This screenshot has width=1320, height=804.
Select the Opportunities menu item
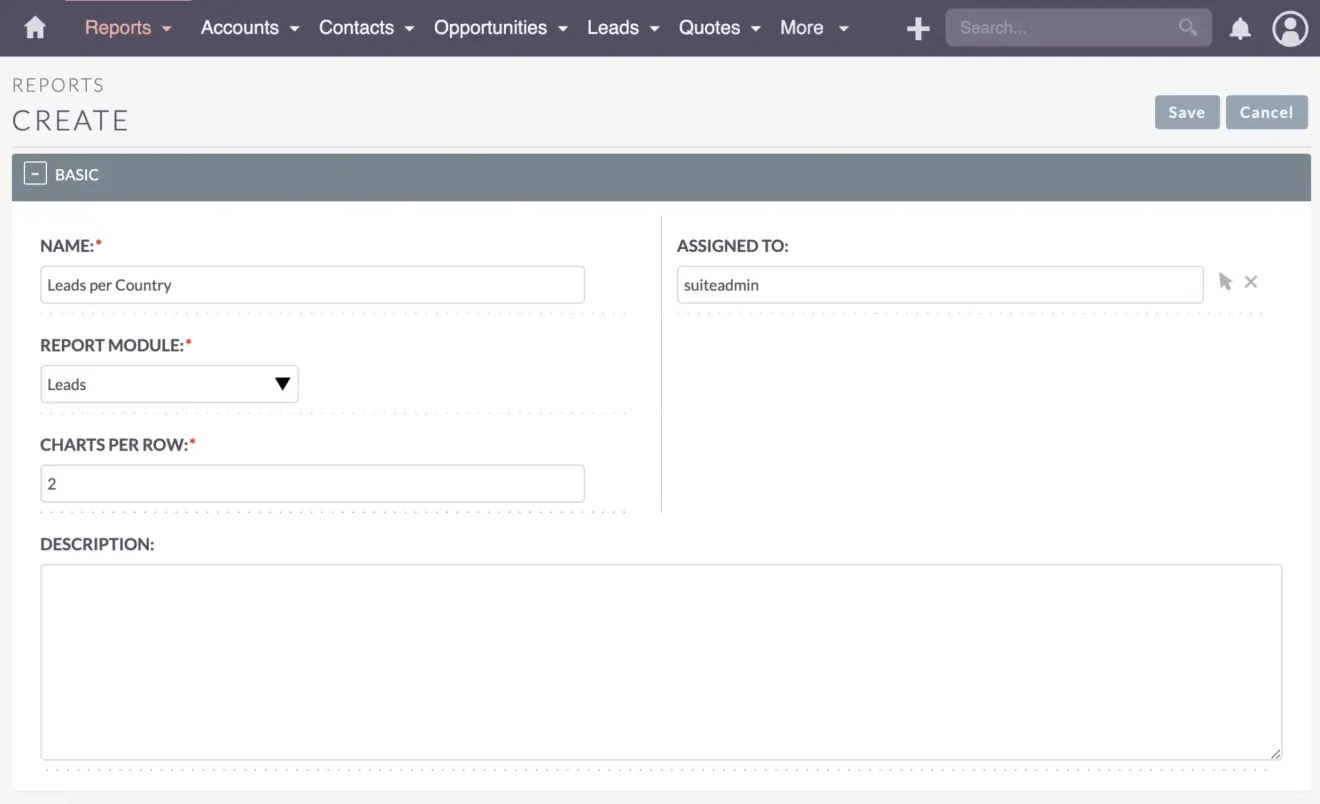coord(491,28)
